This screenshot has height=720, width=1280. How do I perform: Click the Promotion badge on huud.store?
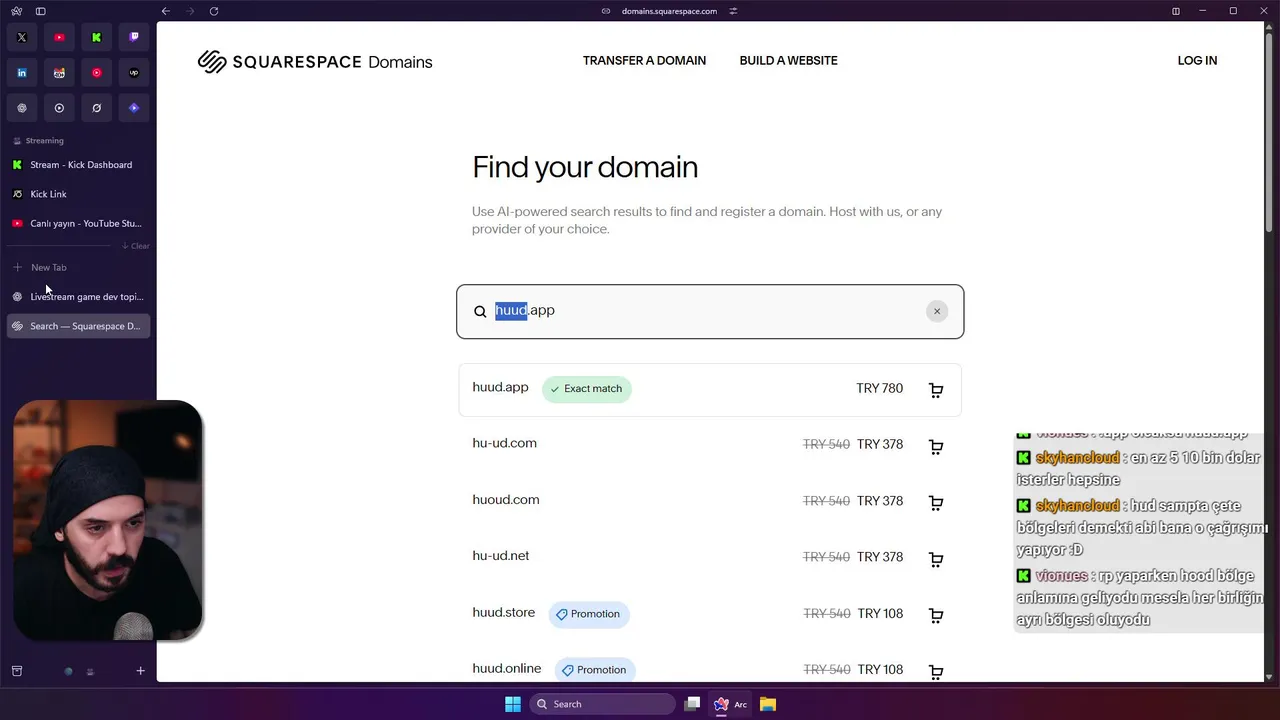[x=589, y=614]
